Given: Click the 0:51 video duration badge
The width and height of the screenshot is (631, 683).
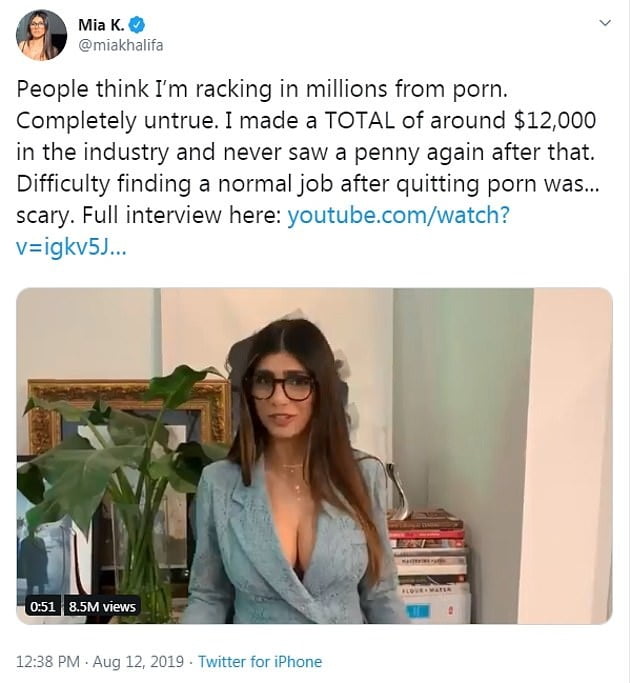Looking at the screenshot, I should coord(41,606).
